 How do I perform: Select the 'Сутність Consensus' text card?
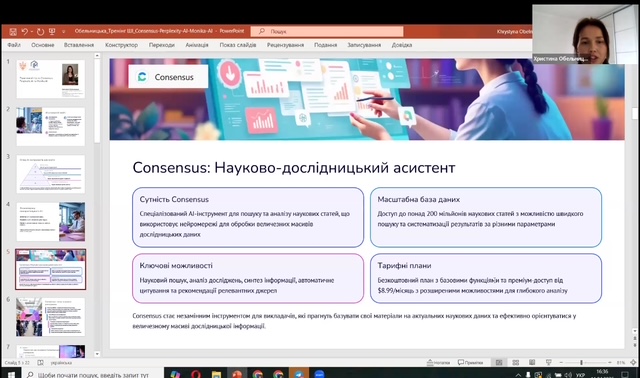248,217
